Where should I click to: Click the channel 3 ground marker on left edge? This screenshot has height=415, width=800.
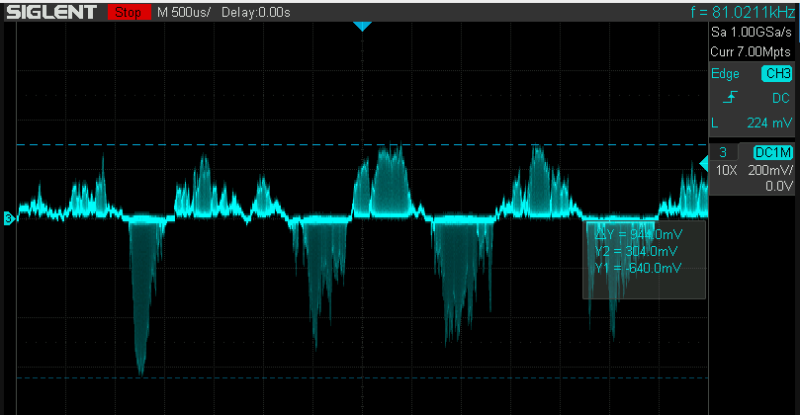click(8, 218)
